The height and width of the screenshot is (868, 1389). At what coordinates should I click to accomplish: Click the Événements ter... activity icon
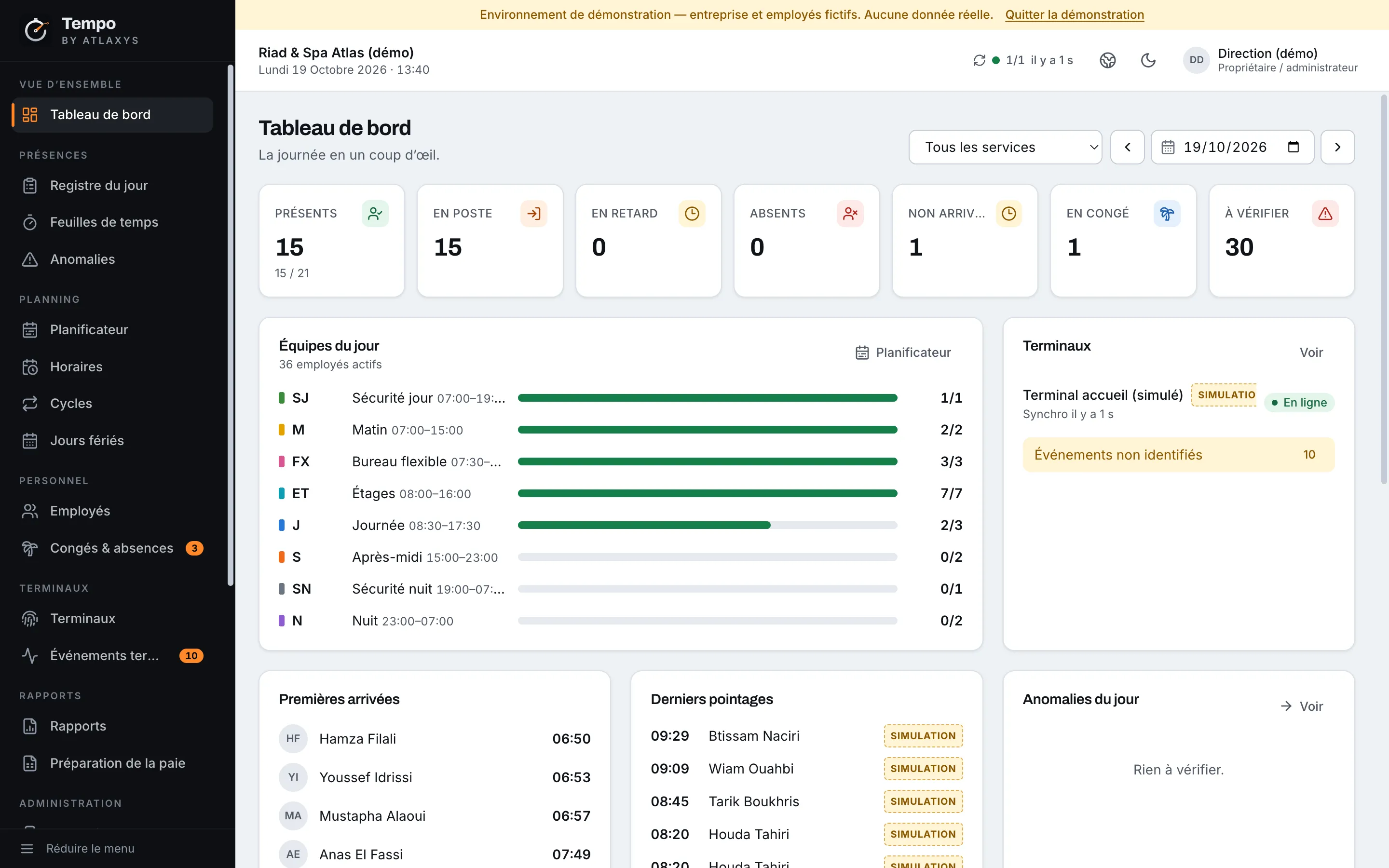[30, 656]
